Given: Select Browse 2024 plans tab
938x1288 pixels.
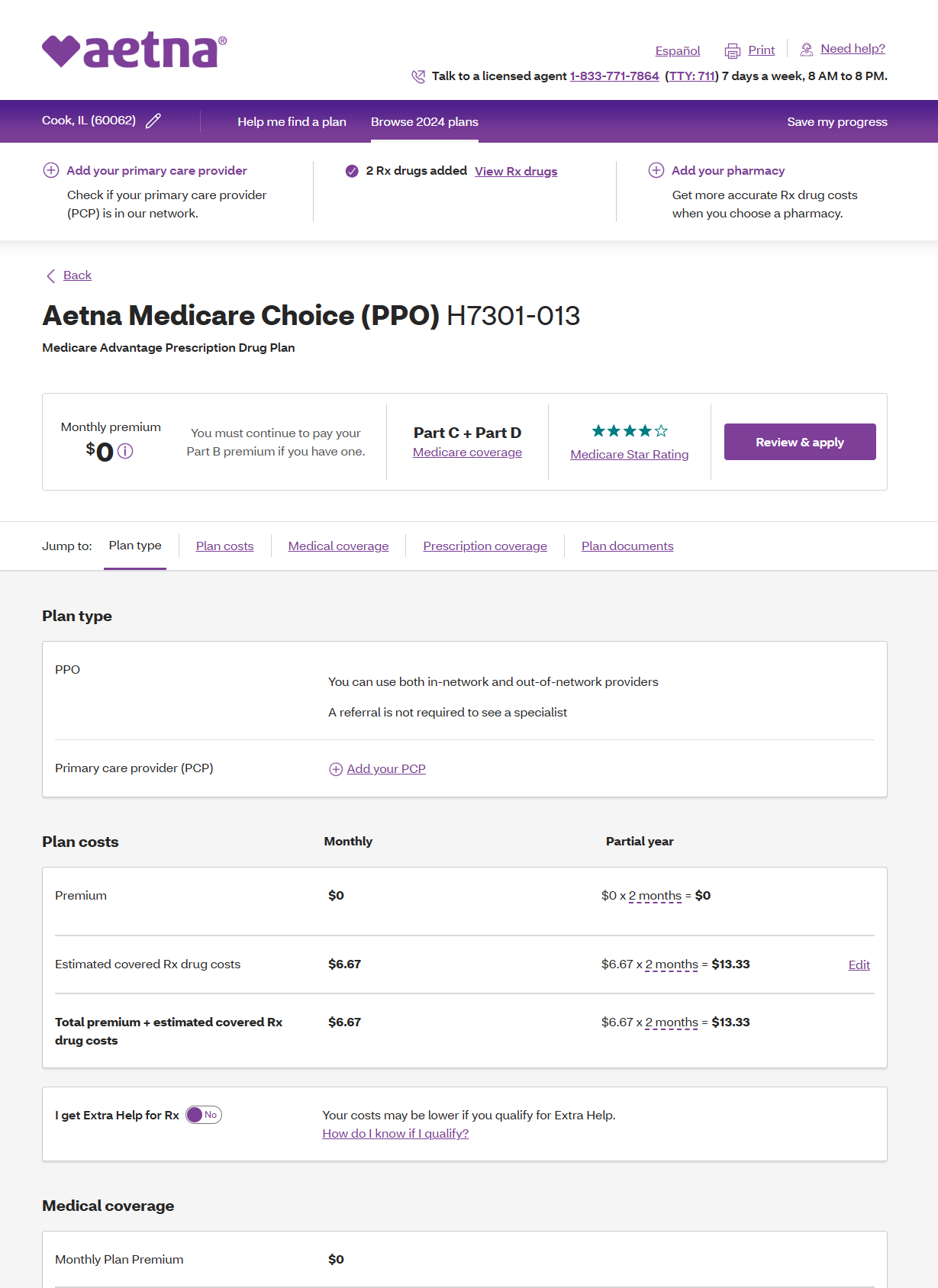Looking at the screenshot, I should pos(424,121).
